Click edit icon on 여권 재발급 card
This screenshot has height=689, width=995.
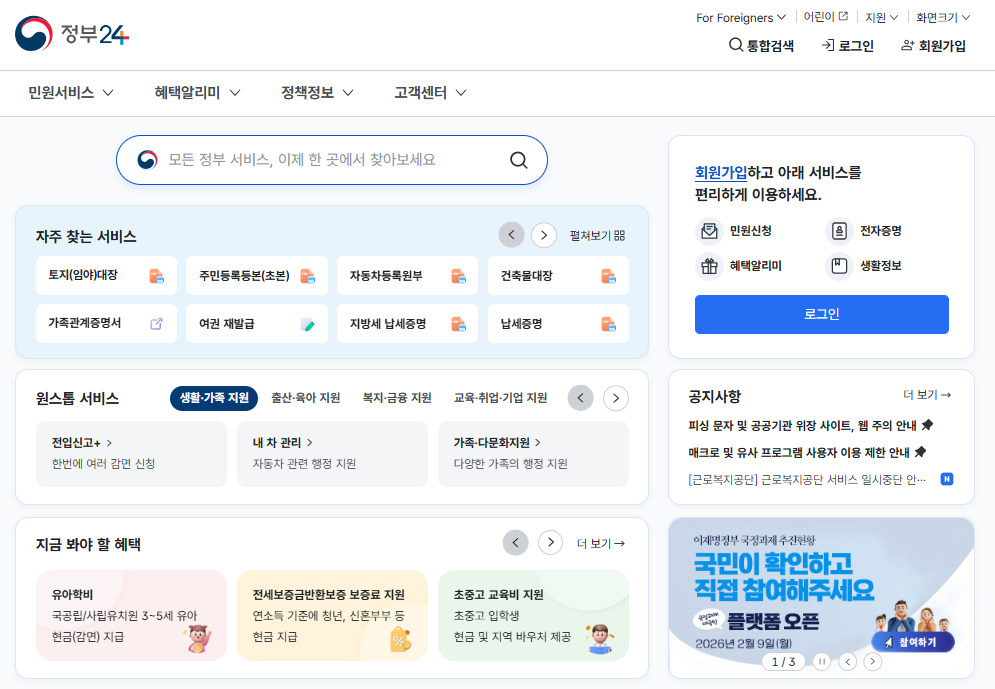point(308,324)
